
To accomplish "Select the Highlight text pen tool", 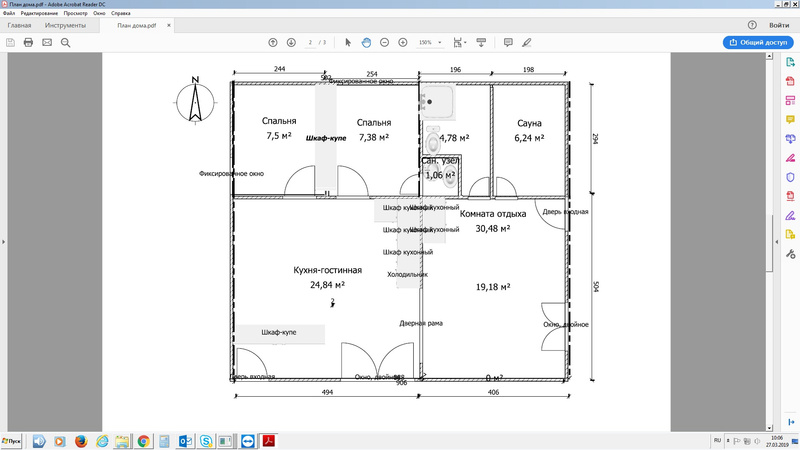I will 526,43.
